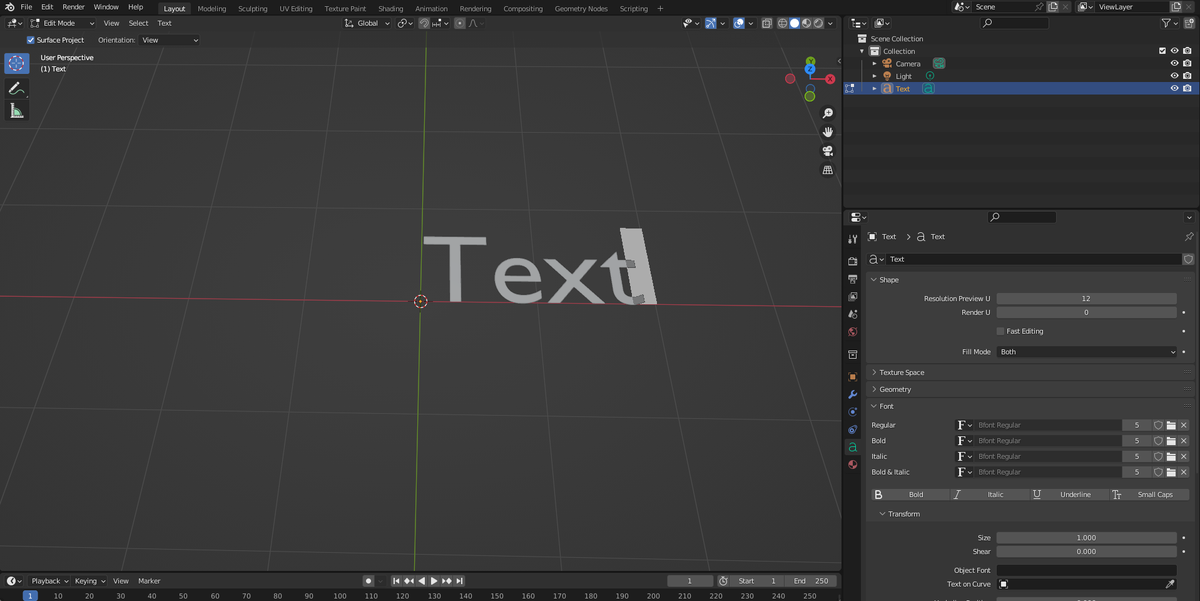Hide the Text object in viewport

pos(1174,88)
